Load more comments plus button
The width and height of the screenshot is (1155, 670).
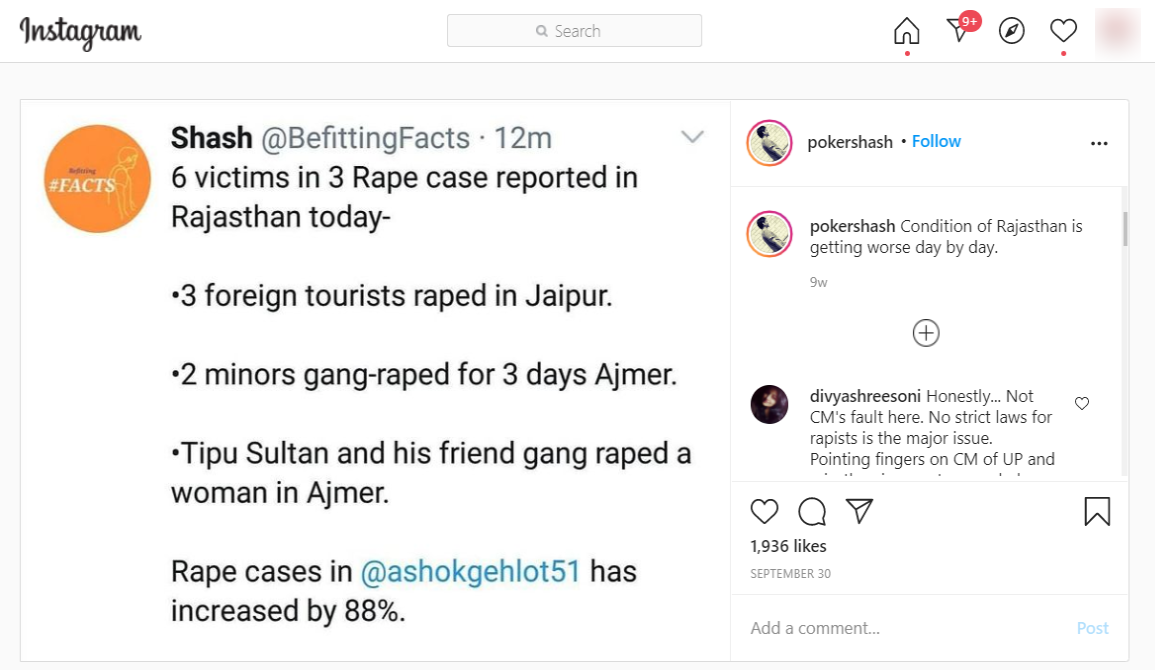click(x=926, y=333)
